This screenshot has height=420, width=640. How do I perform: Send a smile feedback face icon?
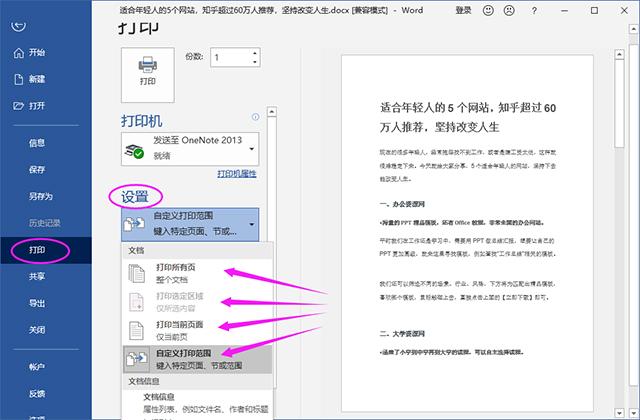coord(488,11)
